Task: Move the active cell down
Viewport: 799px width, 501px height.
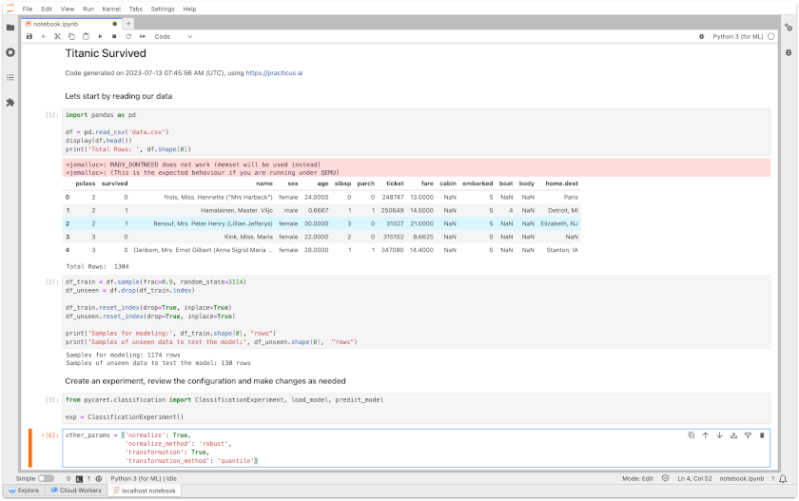Action: tap(720, 435)
